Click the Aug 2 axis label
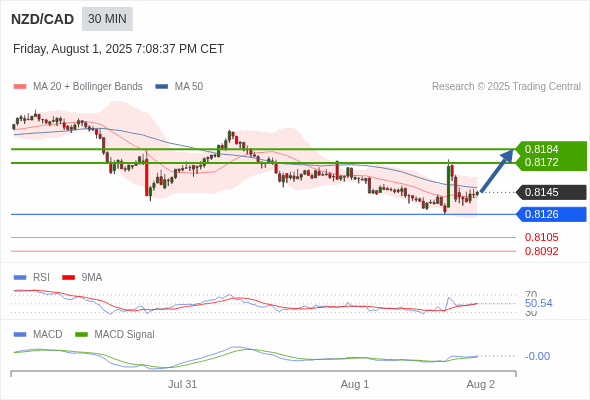 481,384
